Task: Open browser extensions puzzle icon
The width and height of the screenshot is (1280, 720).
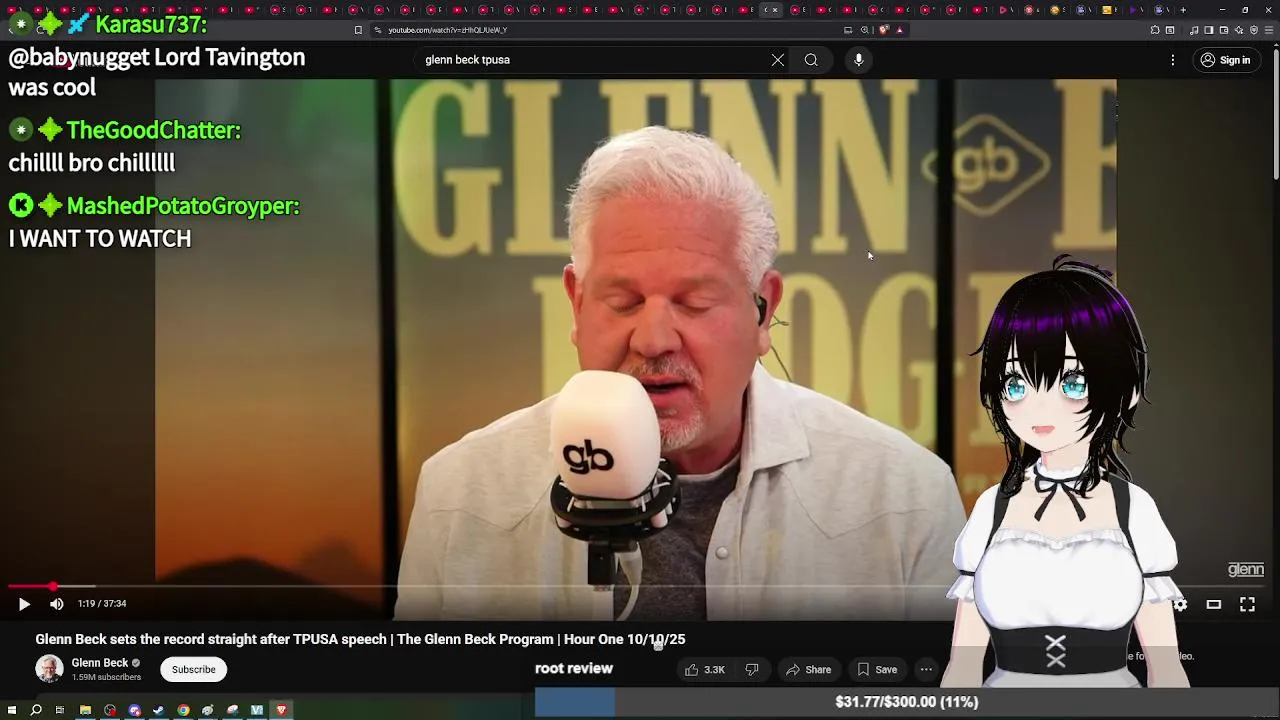Action: [1155, 30]
